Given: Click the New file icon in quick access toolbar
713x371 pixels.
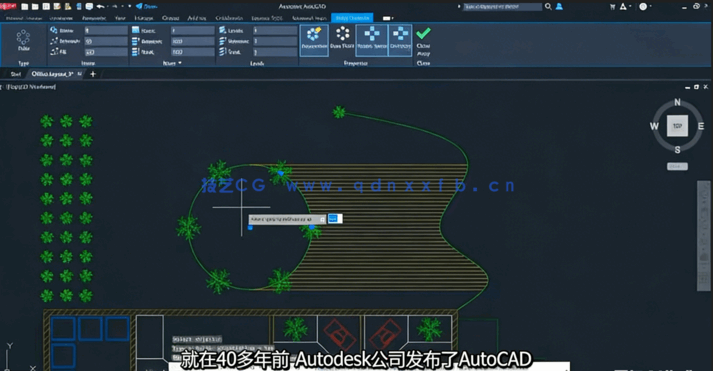Looking at the screenshot, I should [25, 6].
